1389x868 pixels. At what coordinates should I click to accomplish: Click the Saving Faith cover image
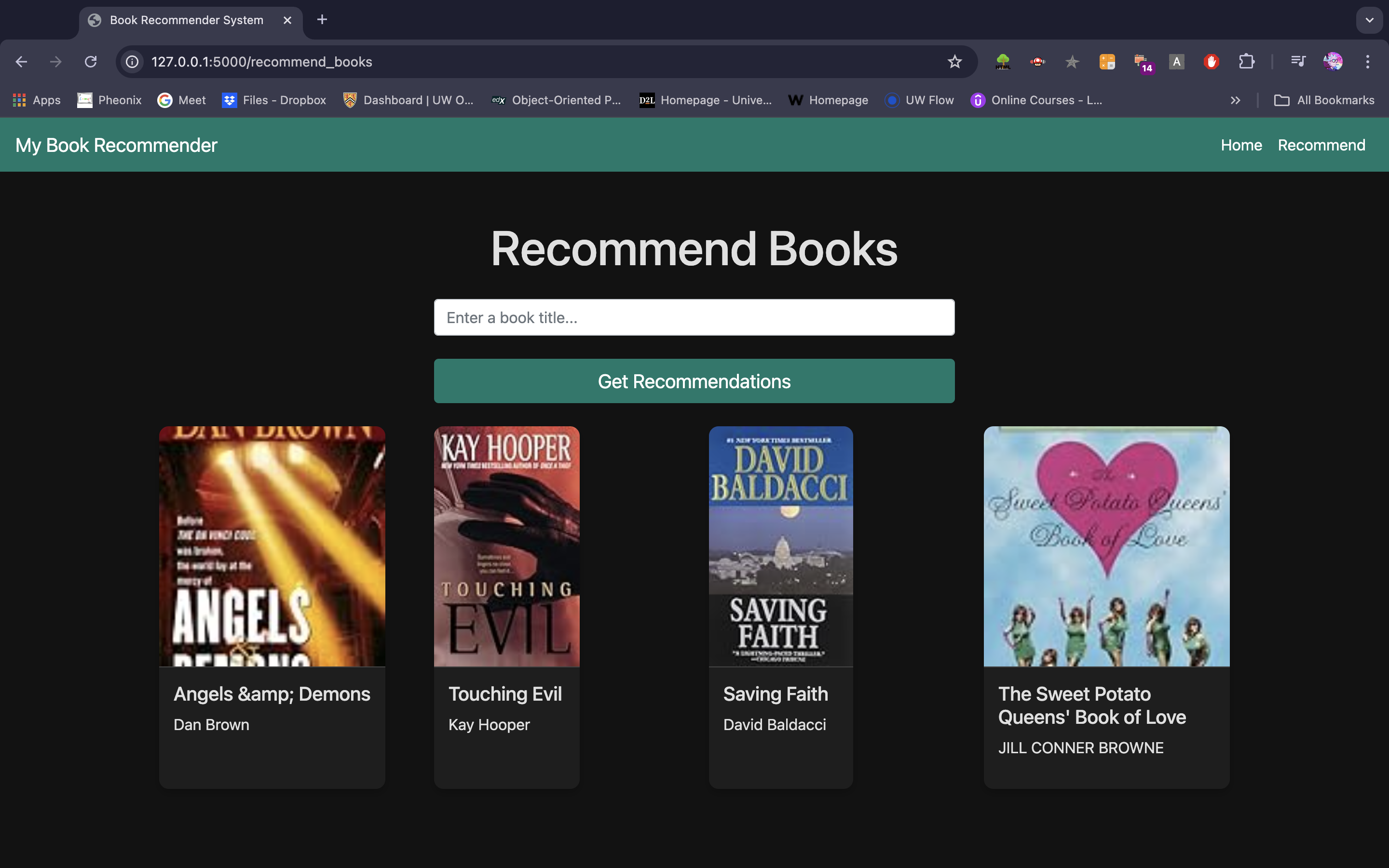pos(781,546)
